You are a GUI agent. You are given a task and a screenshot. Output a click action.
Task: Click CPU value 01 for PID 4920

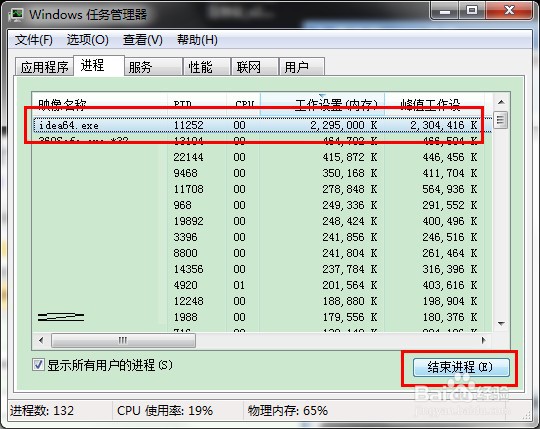(x=239, y=285)
